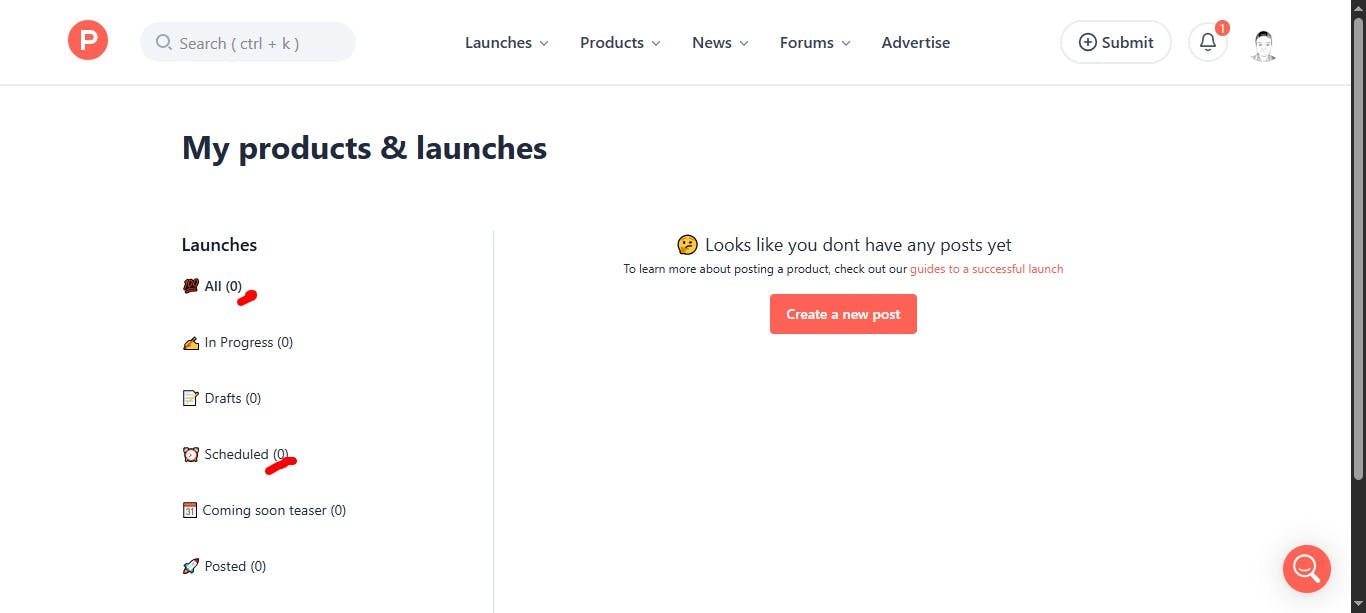Open the Products navigation menu
This screenshot has height=613, width=1366.
pos(620,42)
